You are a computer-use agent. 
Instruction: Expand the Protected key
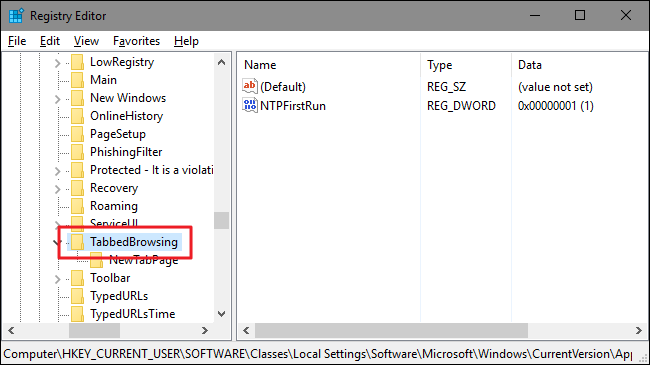click(58, 171)
